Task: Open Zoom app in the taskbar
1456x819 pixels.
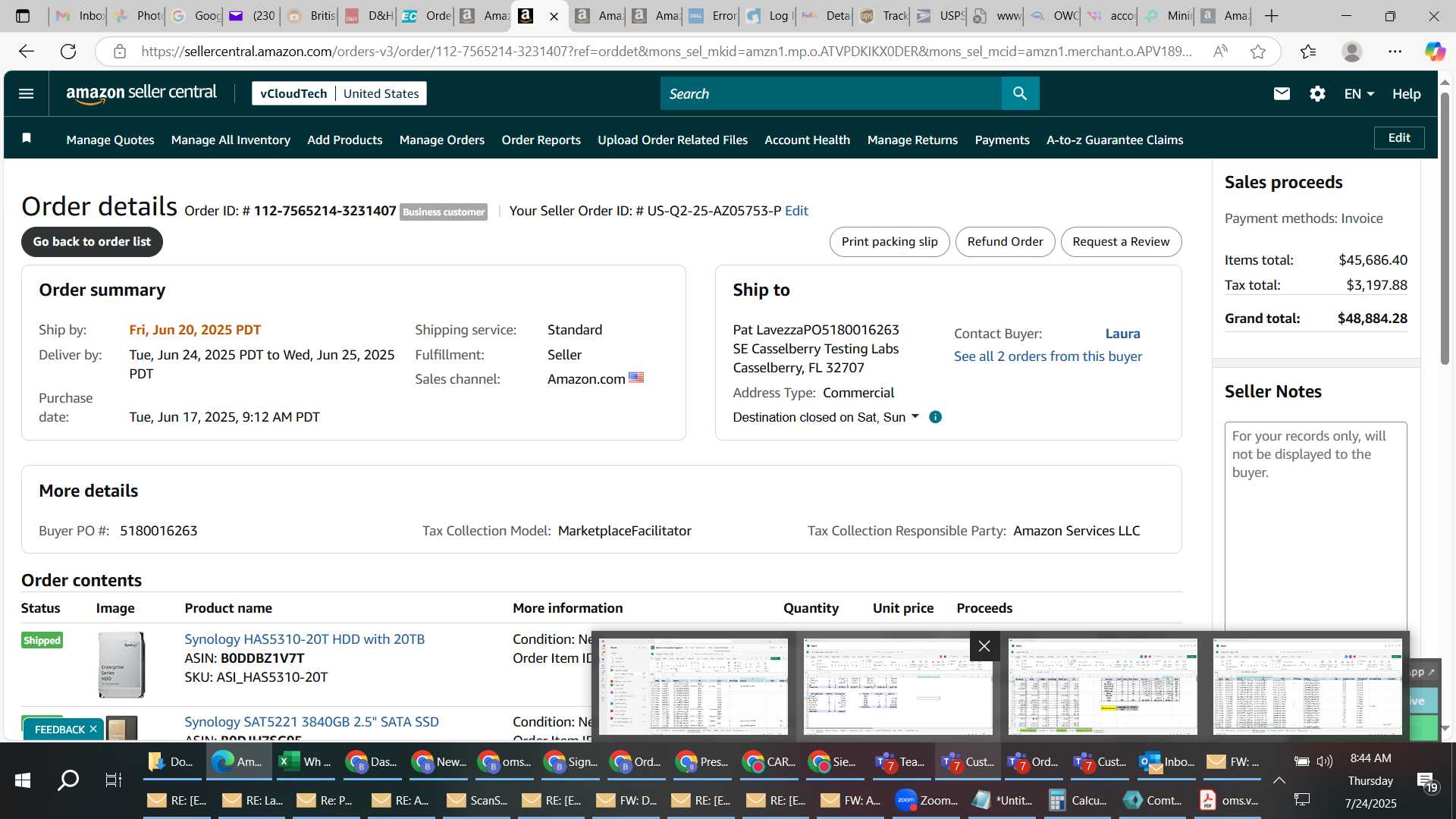Action: click(x=927, y=800)
